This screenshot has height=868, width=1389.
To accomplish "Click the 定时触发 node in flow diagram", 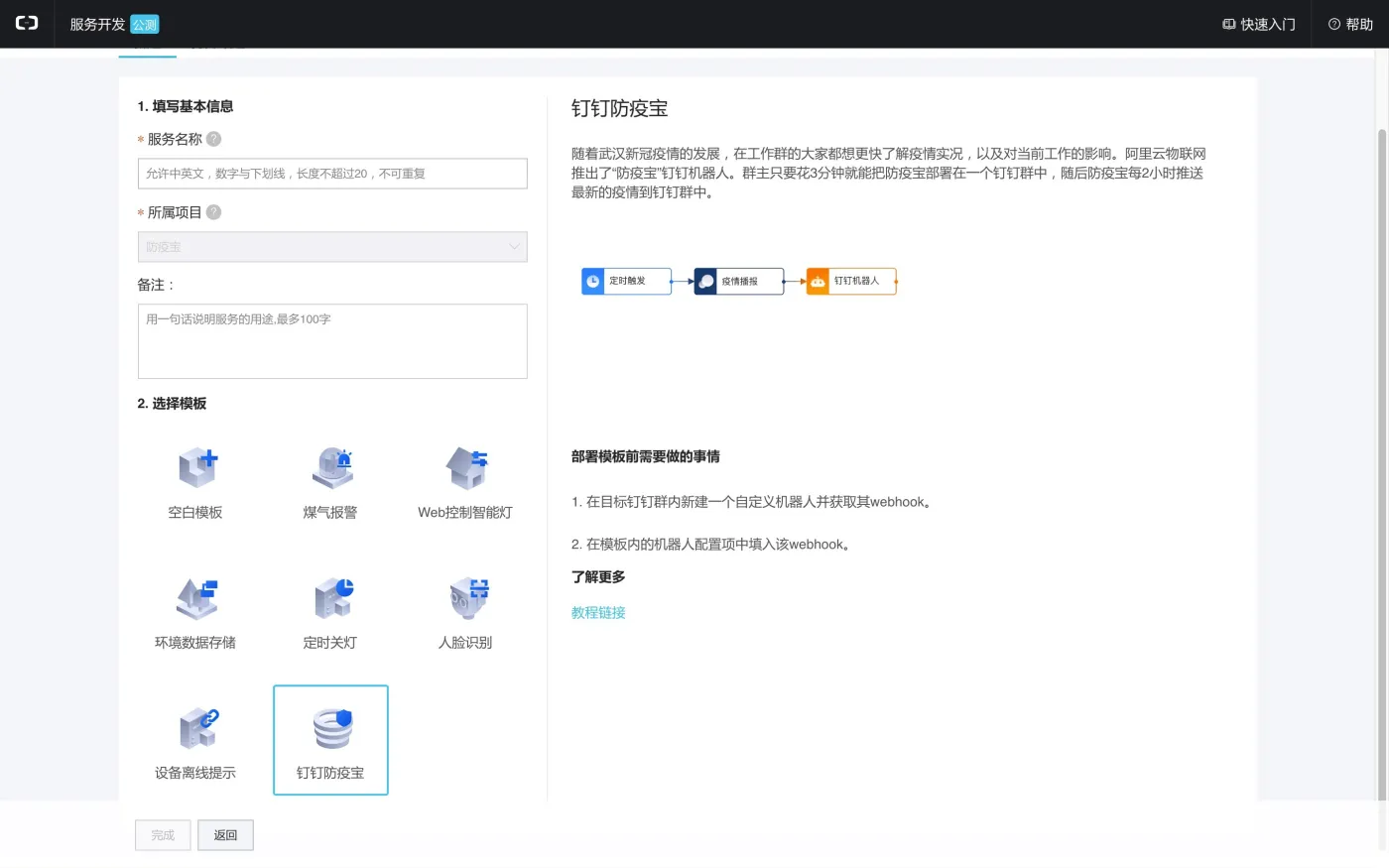I will tap(627, 282).
